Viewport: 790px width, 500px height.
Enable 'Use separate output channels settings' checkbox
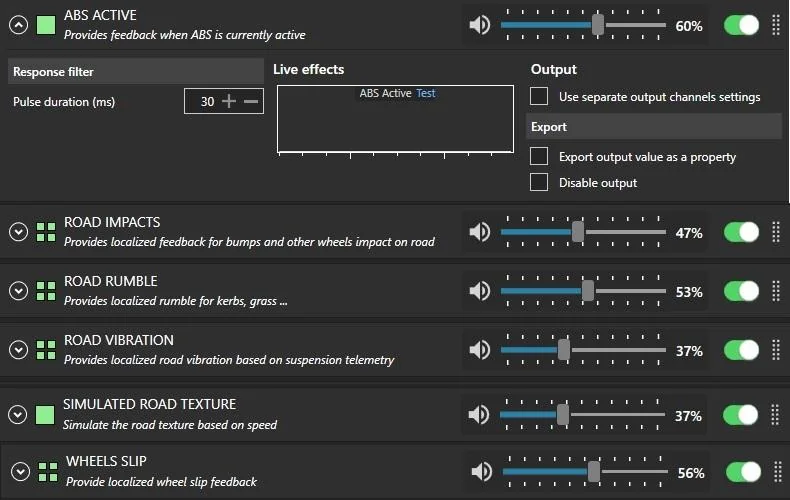pyautogui.click(x=539, y=97)
